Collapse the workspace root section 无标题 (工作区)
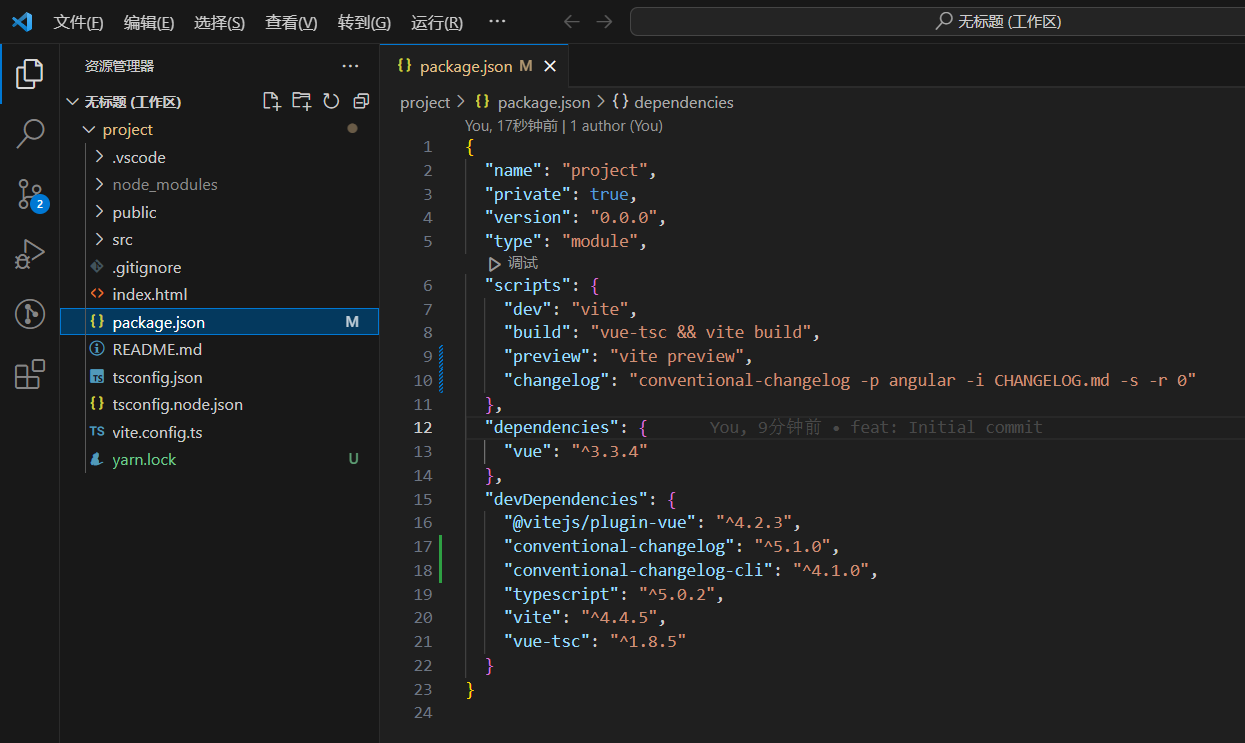The width and height of the screenshot is (1245, 743). pyautogui.click(x=72, y=102)
